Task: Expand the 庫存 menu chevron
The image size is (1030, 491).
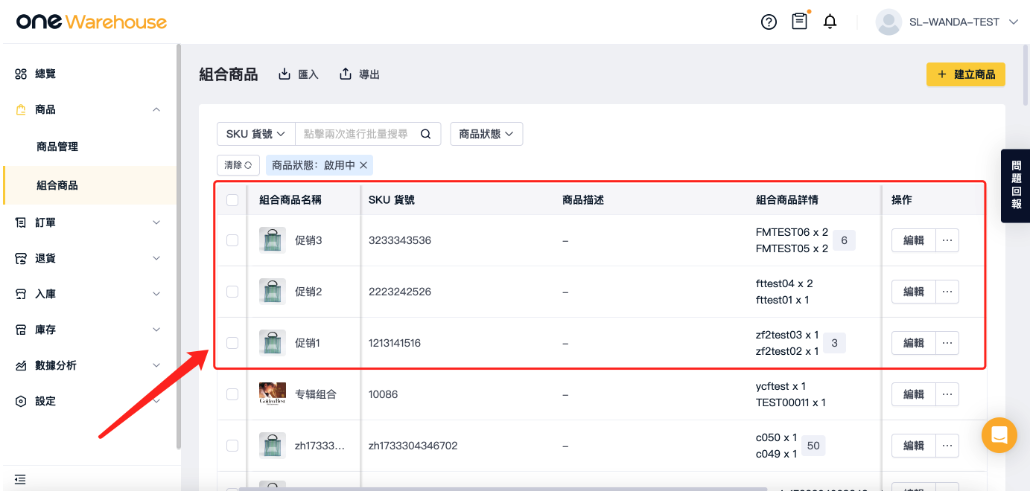Action: (156, 329)
